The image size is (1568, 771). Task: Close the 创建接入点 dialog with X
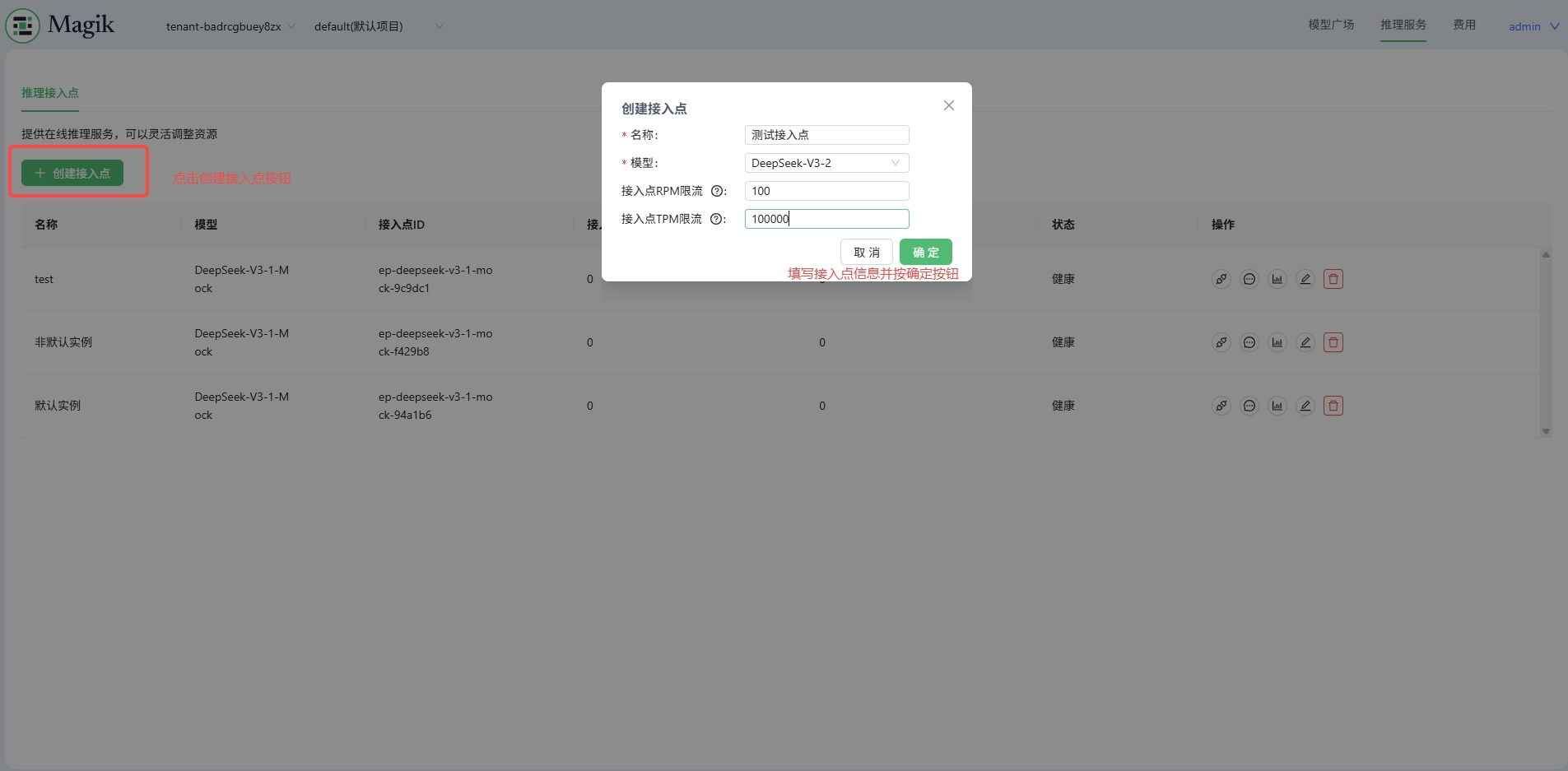coord(949,105)
